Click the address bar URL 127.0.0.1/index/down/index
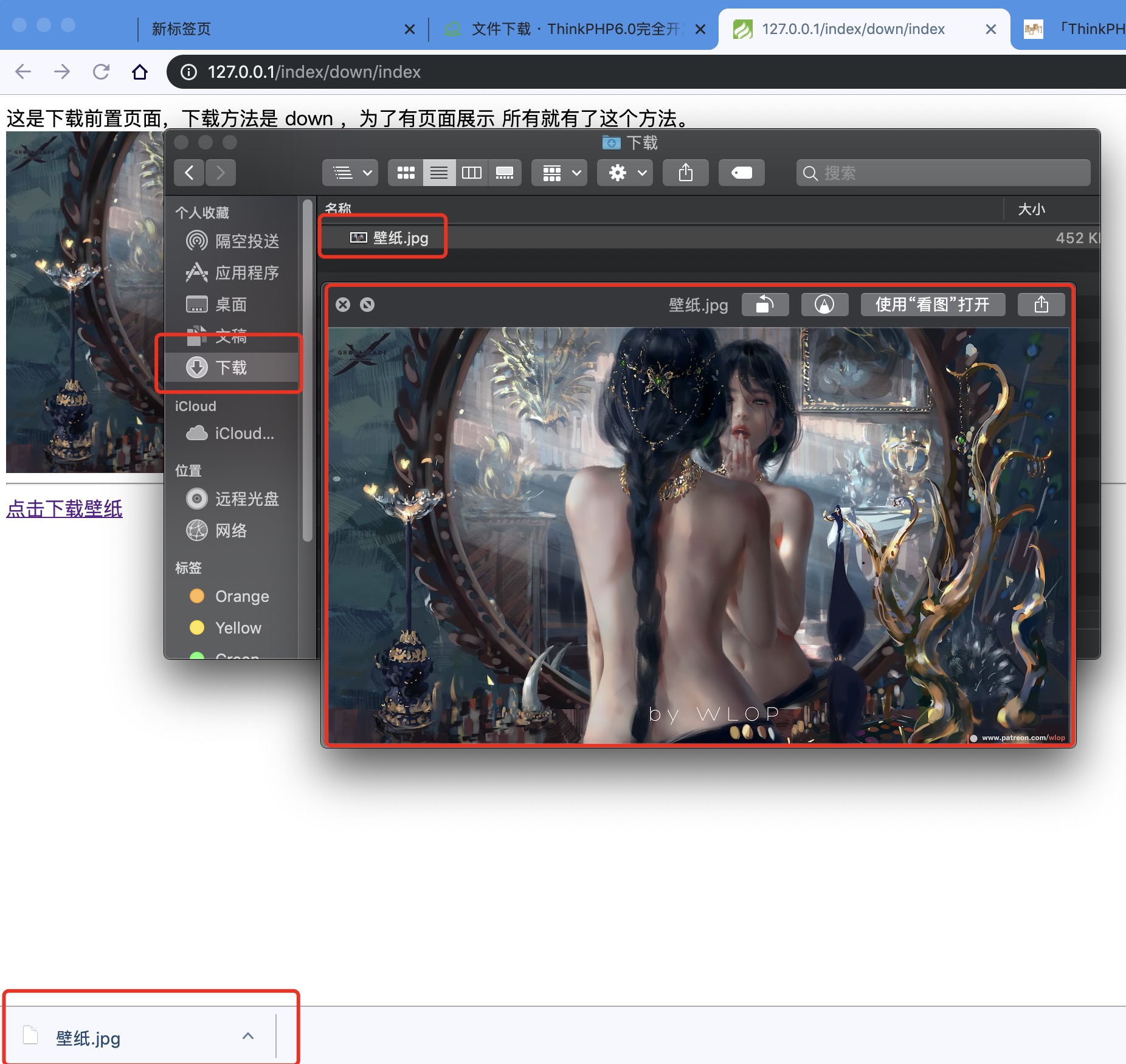The width and height of the screenshot is (1126, 1064). pos(314,72)
